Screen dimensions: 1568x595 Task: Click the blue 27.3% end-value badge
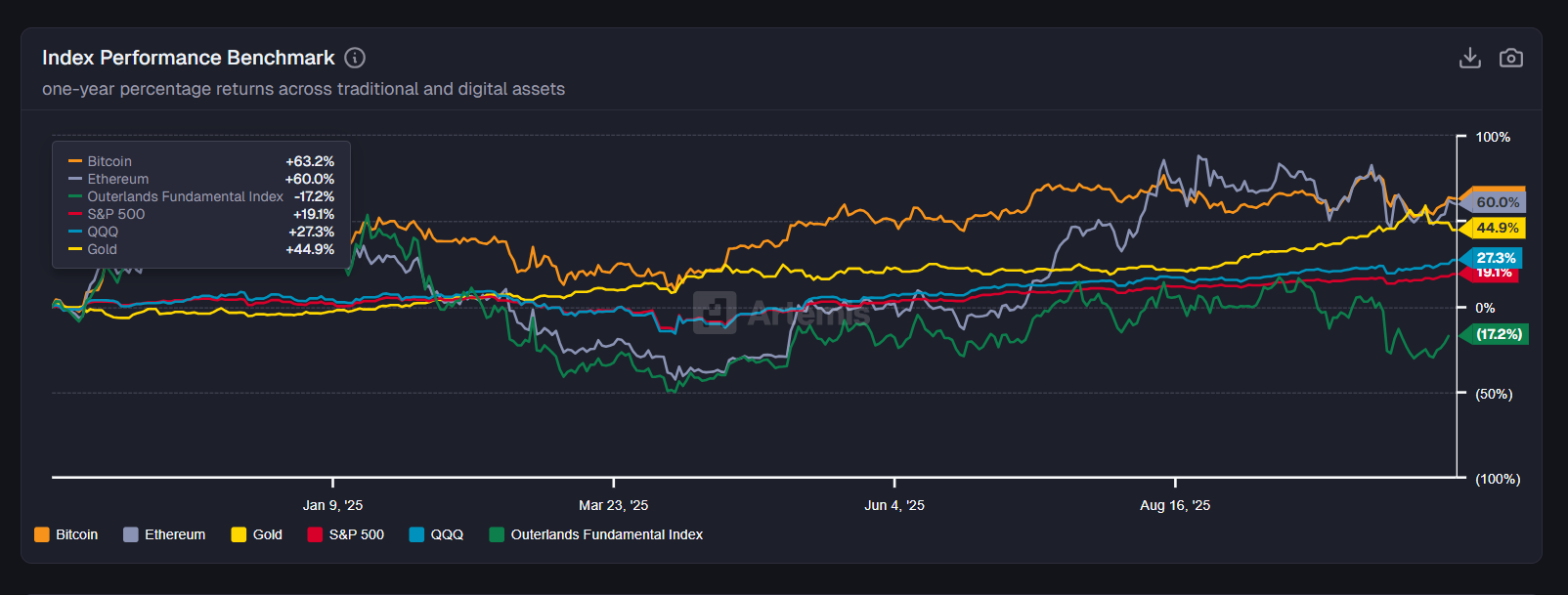[1496, 258]
